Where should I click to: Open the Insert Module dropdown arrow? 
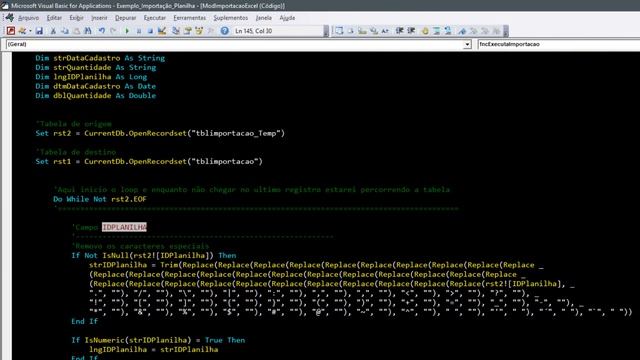(30, 31)
